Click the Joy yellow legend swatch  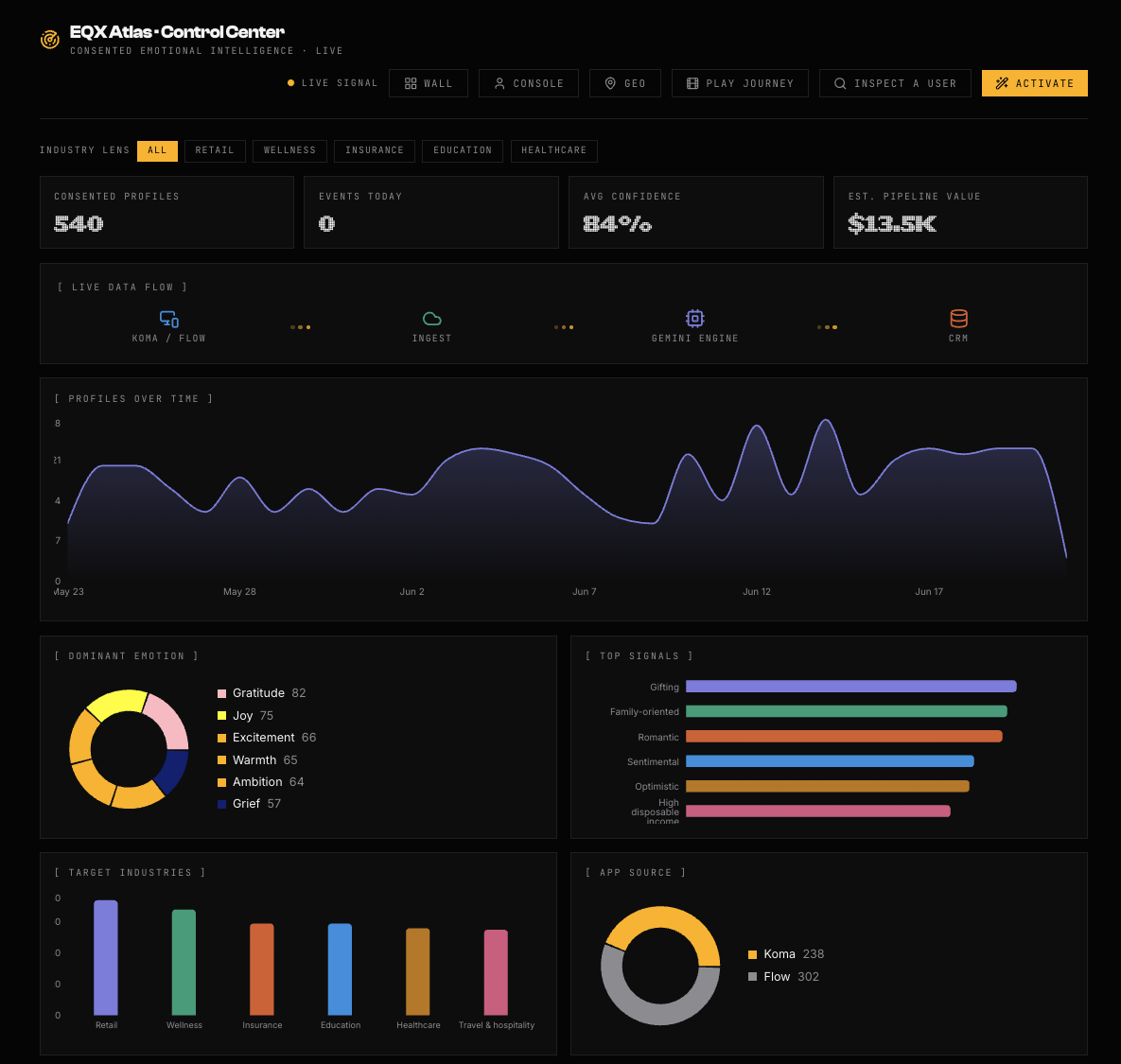[x=221, y=715]
